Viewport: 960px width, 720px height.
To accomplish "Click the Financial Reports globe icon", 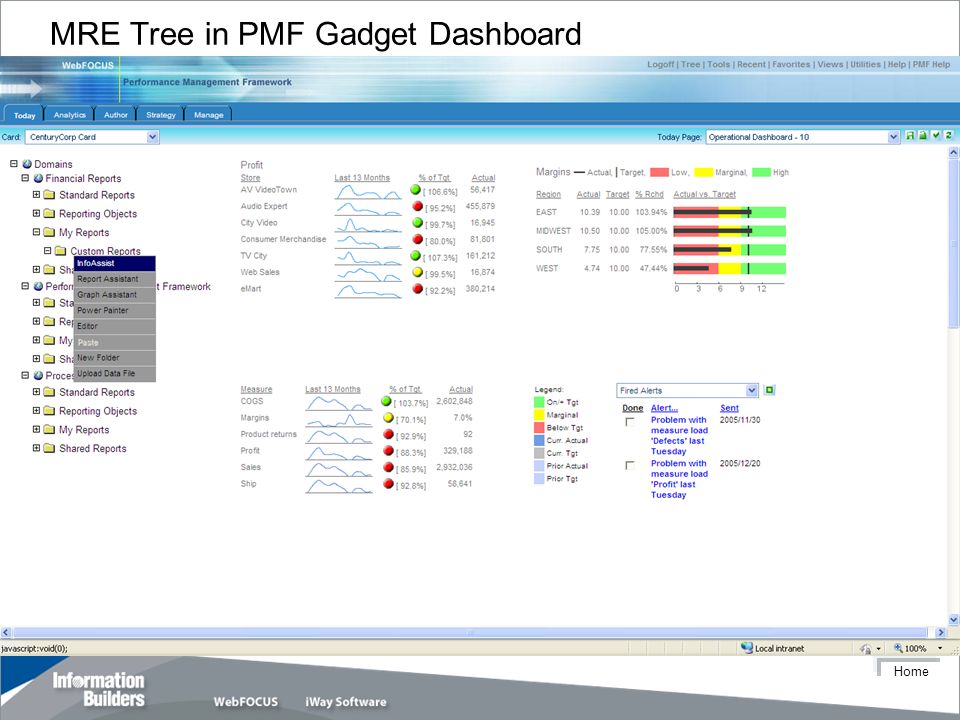I will pyautogui.click(x=38, y=178).
